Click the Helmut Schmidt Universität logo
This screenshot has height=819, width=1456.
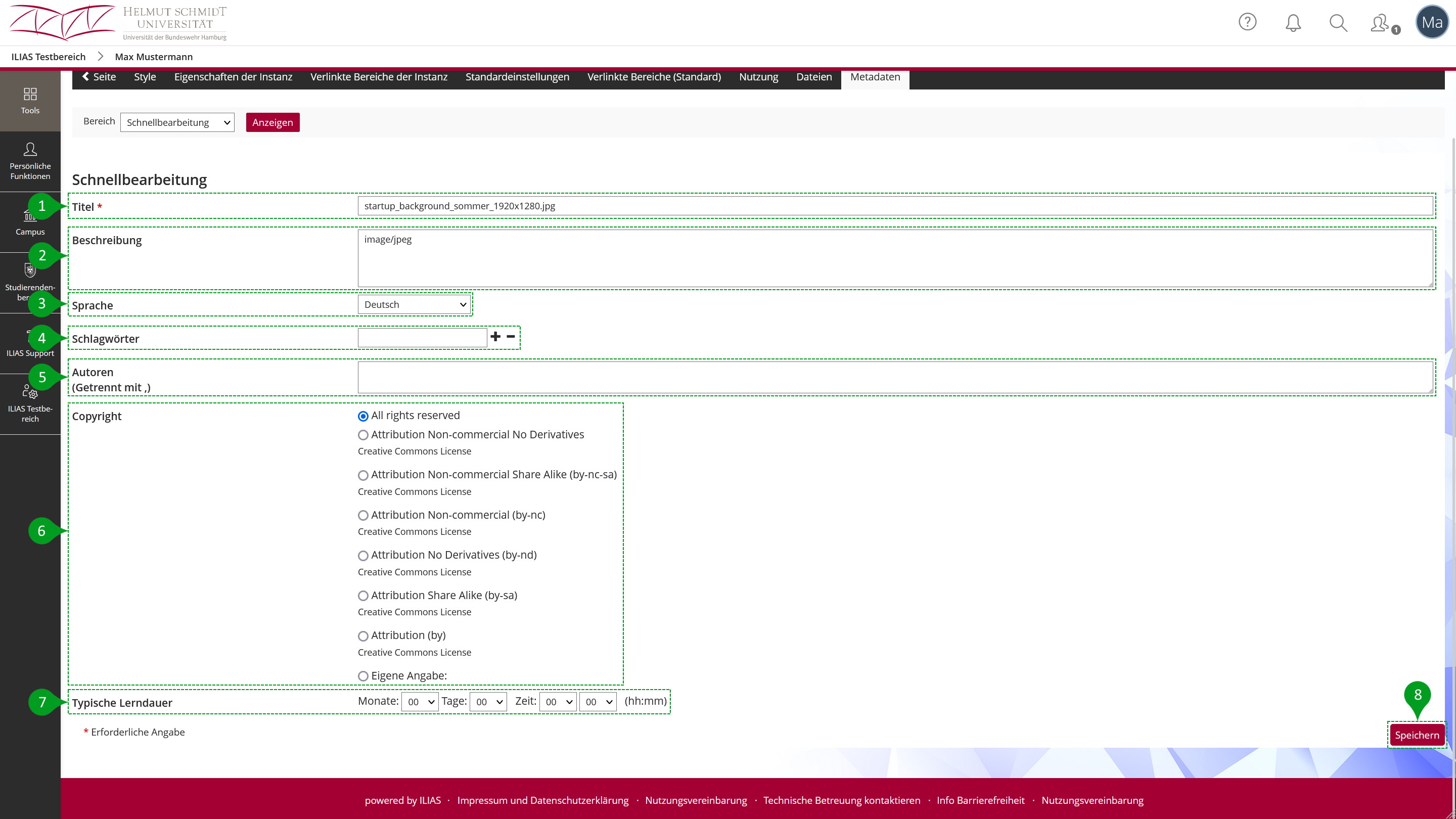tap(118, 23)
